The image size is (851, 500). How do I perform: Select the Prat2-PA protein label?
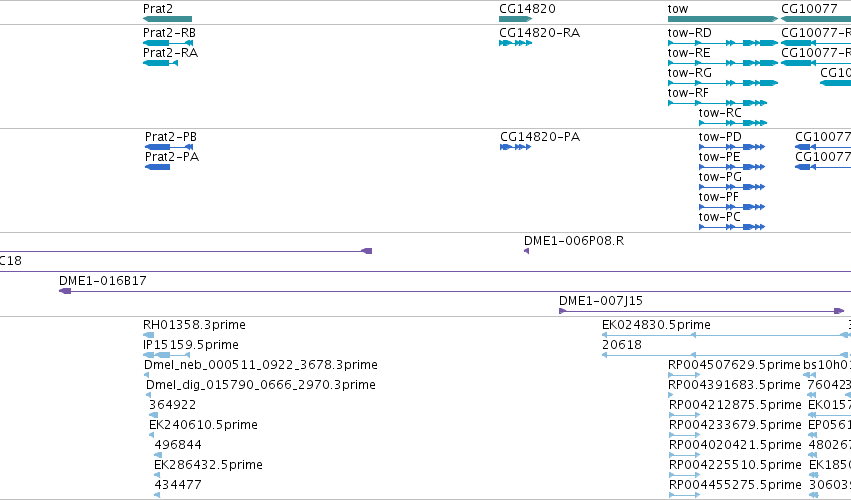pyautogui.click(x=172, y=157)
